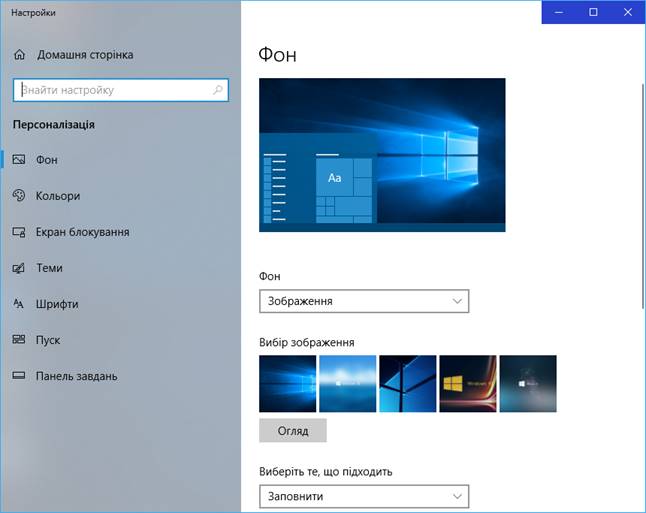
Task: Close the Настройки window
Action: (627, 12)
